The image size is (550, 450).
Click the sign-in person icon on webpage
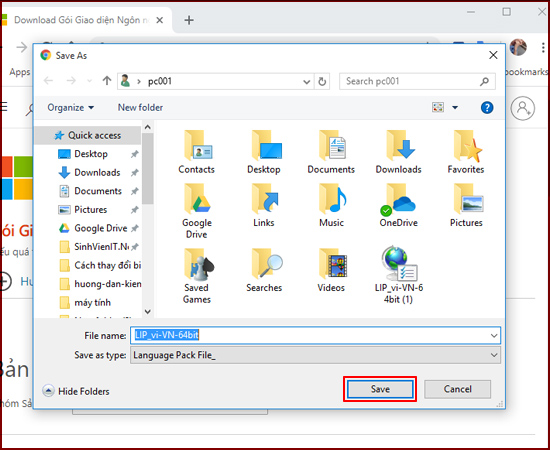click(x=523, y=108)
